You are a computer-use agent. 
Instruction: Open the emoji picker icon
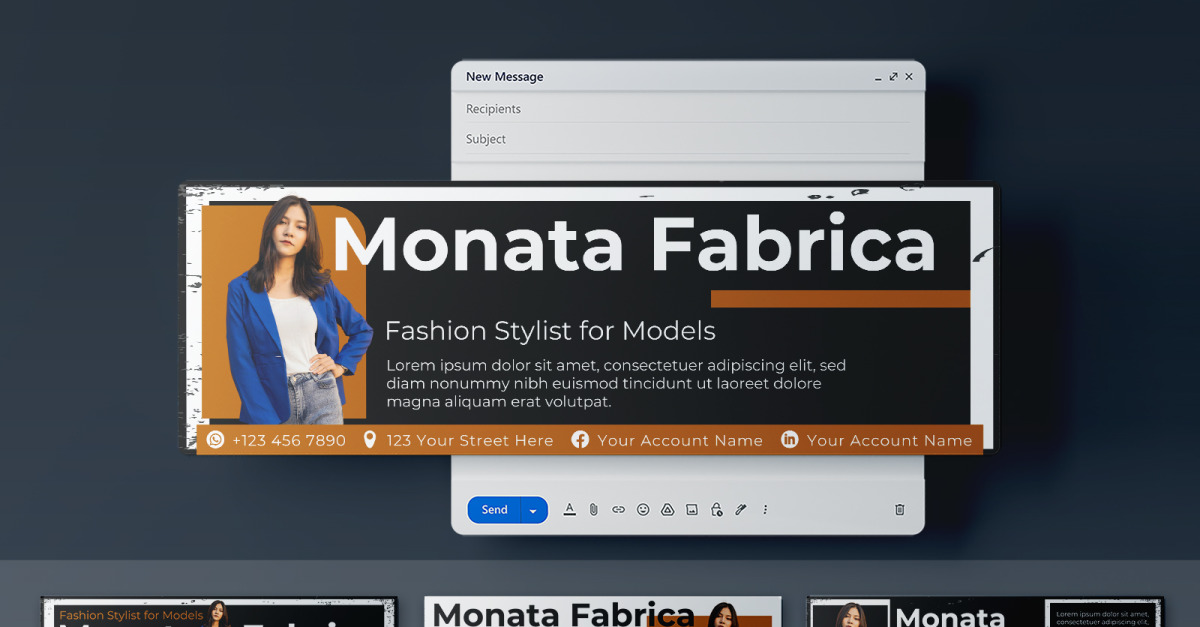(x=643, y=510)
